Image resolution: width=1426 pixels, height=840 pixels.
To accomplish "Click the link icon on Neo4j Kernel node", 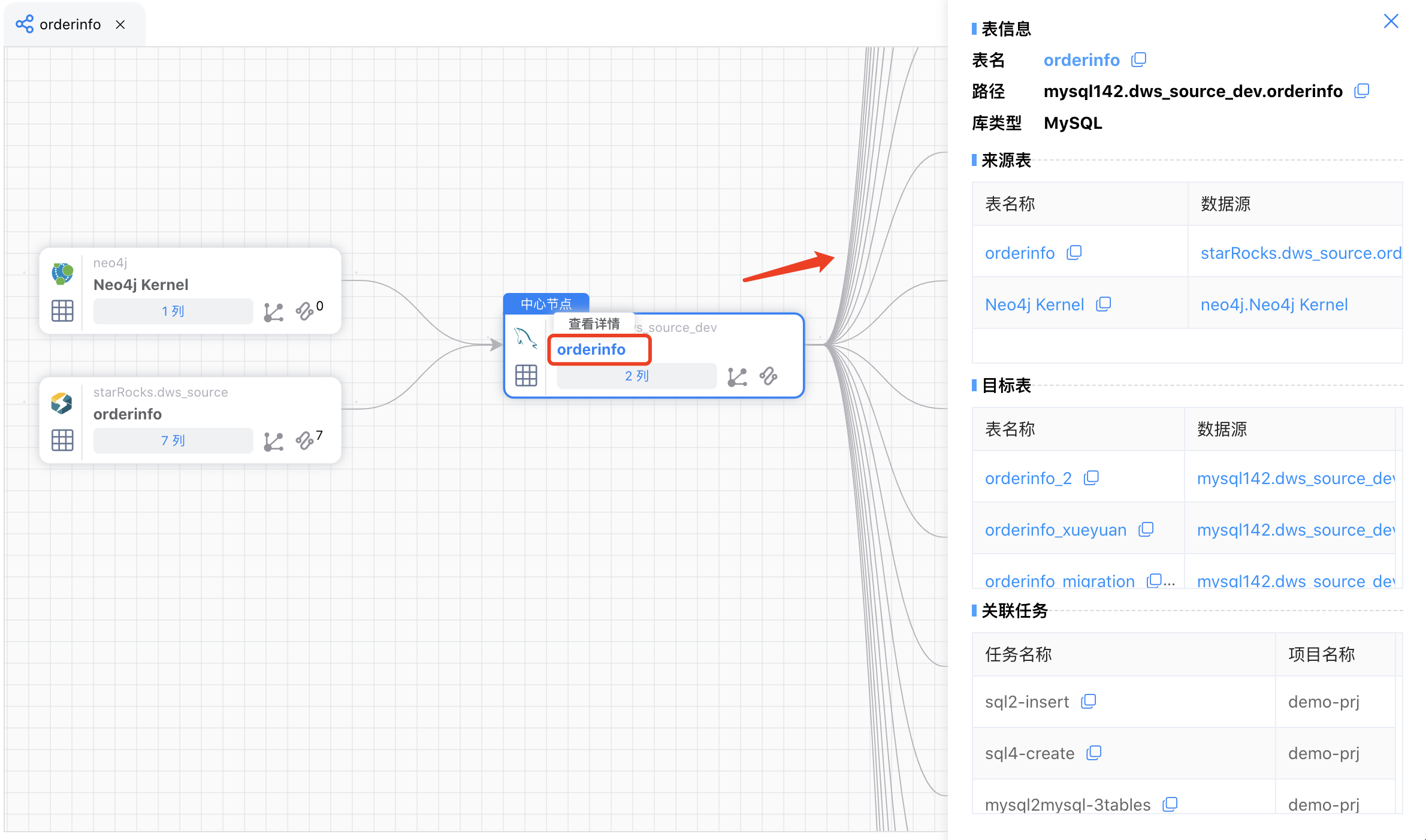I will (305, 311).
